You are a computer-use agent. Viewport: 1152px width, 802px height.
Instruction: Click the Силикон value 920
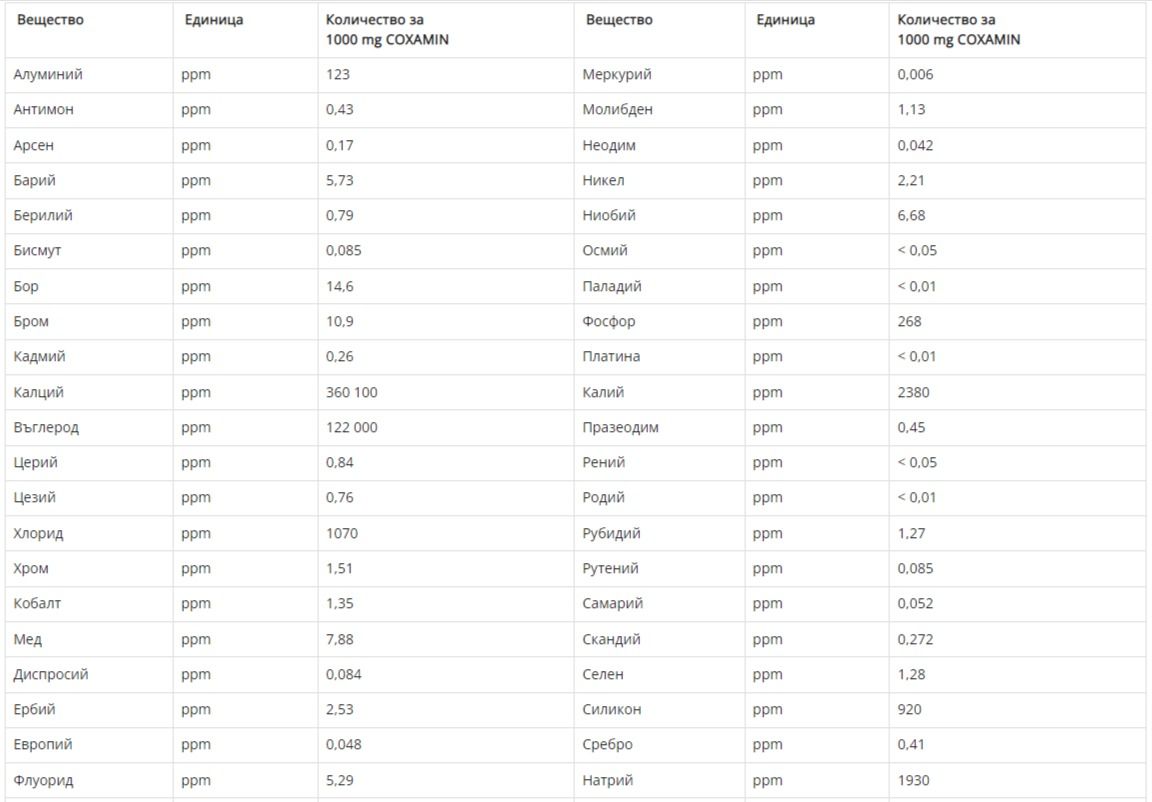tap(909, 709)
